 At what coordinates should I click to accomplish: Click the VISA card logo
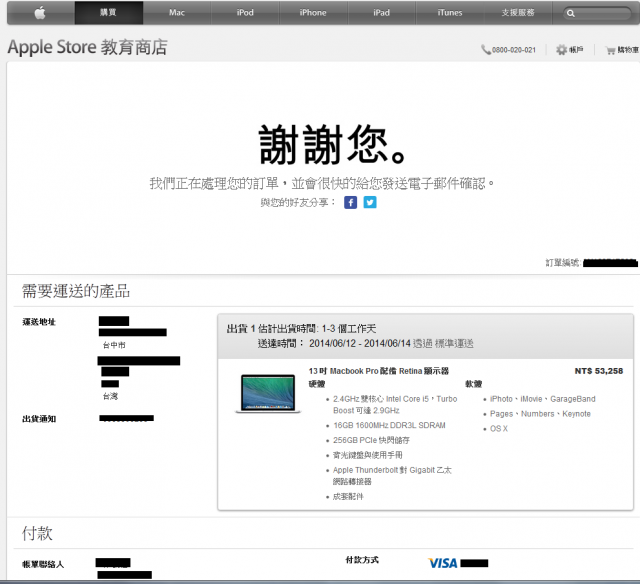pos(443,563)
